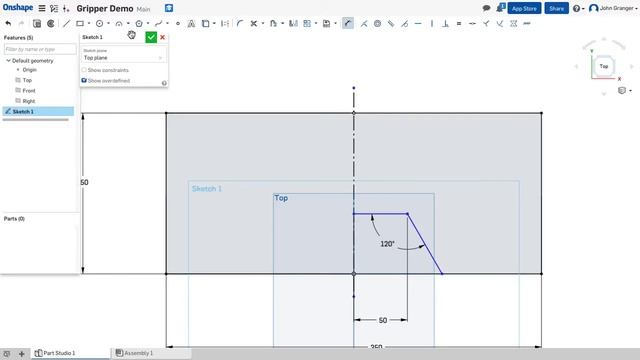Apply the Concentric constraint
Screen dimensions: 640x360
[378, 24]
